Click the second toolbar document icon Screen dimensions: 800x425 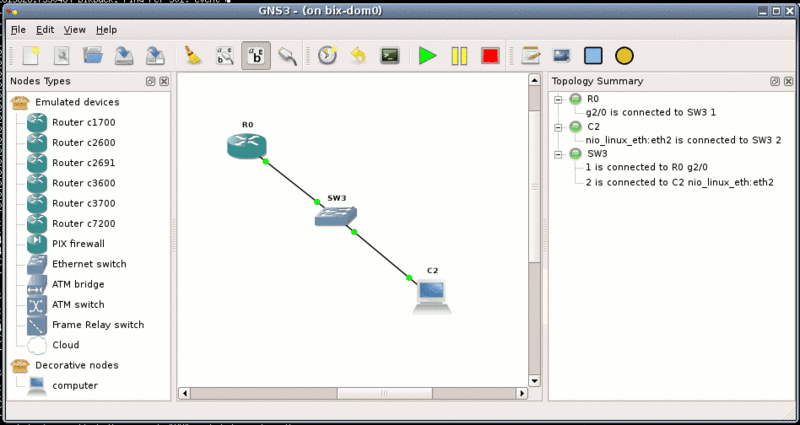click(62, 56)
